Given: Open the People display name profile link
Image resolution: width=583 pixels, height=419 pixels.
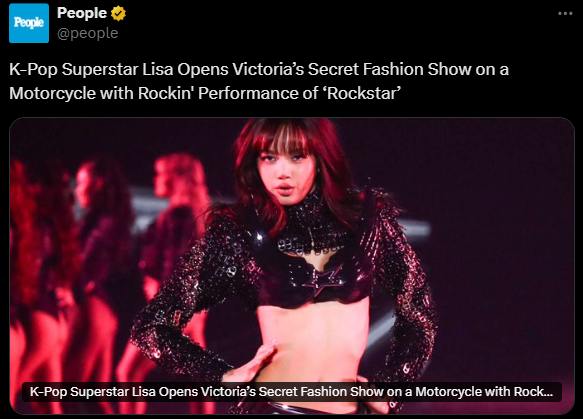Looking at the screenshot, I should tap(82, 13).
